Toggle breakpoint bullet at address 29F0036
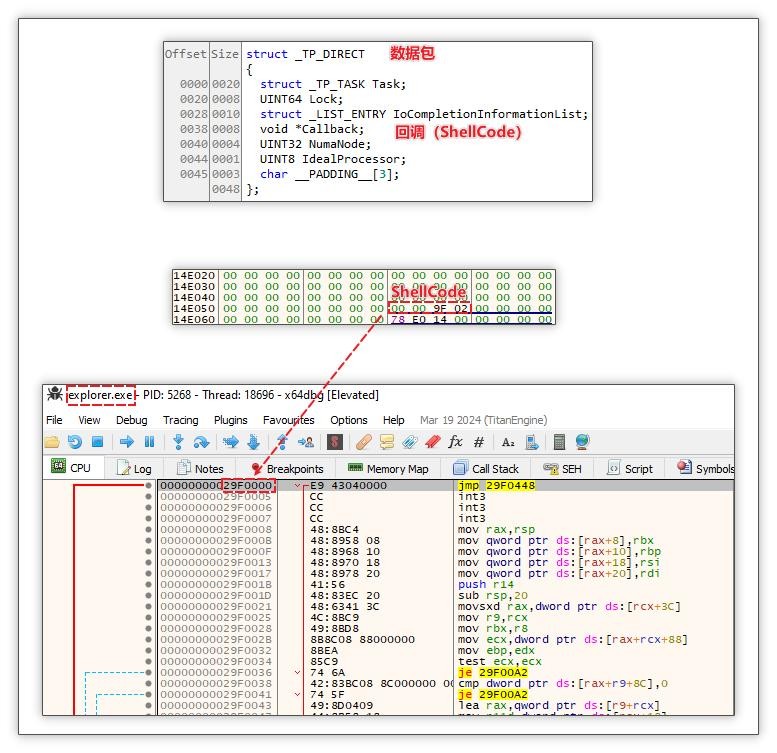The image size is (777, 753). pos(148,673)
